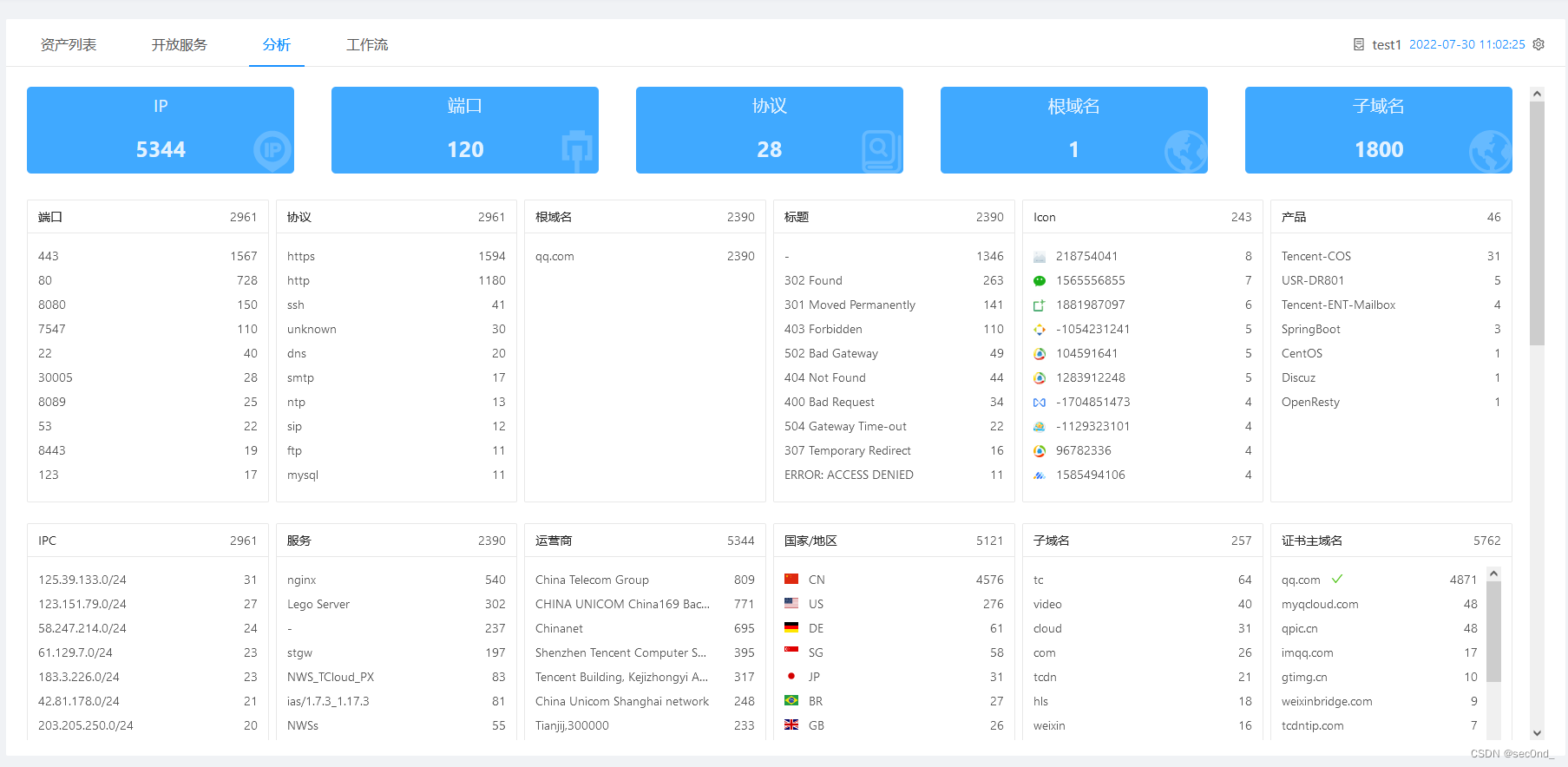The height and width of the screenshot is (767, 1568).
Task: Select the China Telecom Group operator row
Action: (645, 580)
